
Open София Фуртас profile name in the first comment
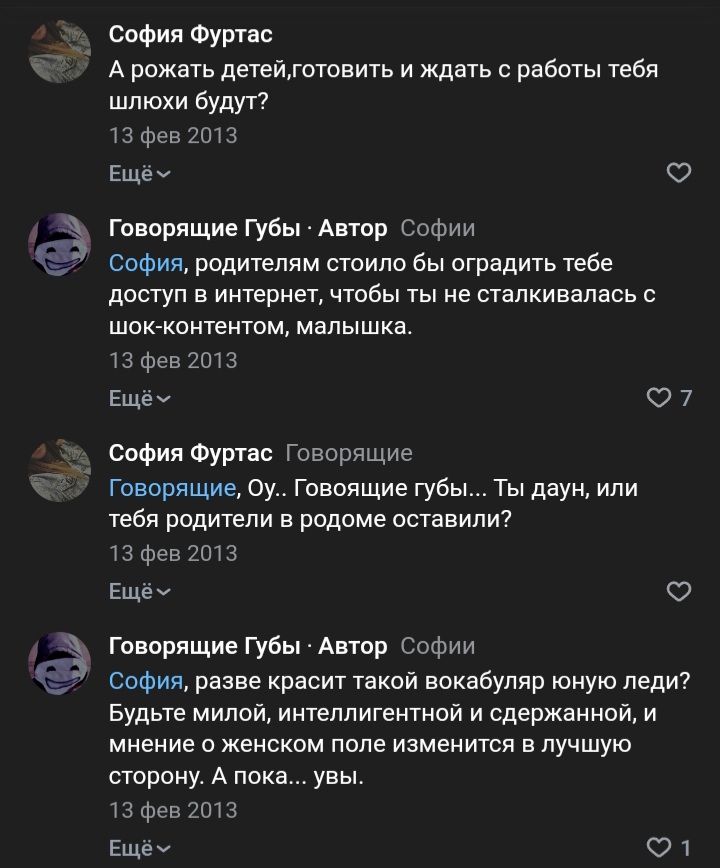click(x=190, y=35)
